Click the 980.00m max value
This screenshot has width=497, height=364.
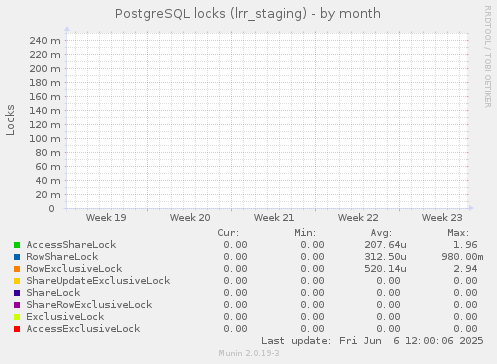[x=462, y=257]
